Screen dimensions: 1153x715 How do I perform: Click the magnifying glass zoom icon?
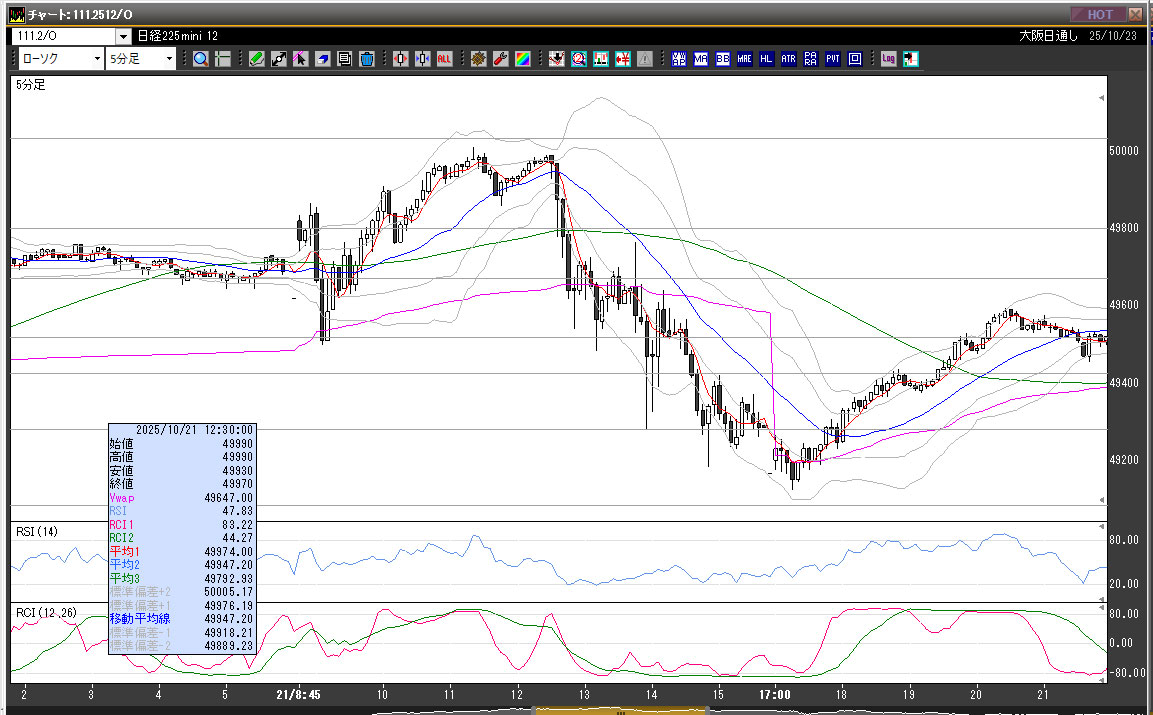tap(201, 59)
